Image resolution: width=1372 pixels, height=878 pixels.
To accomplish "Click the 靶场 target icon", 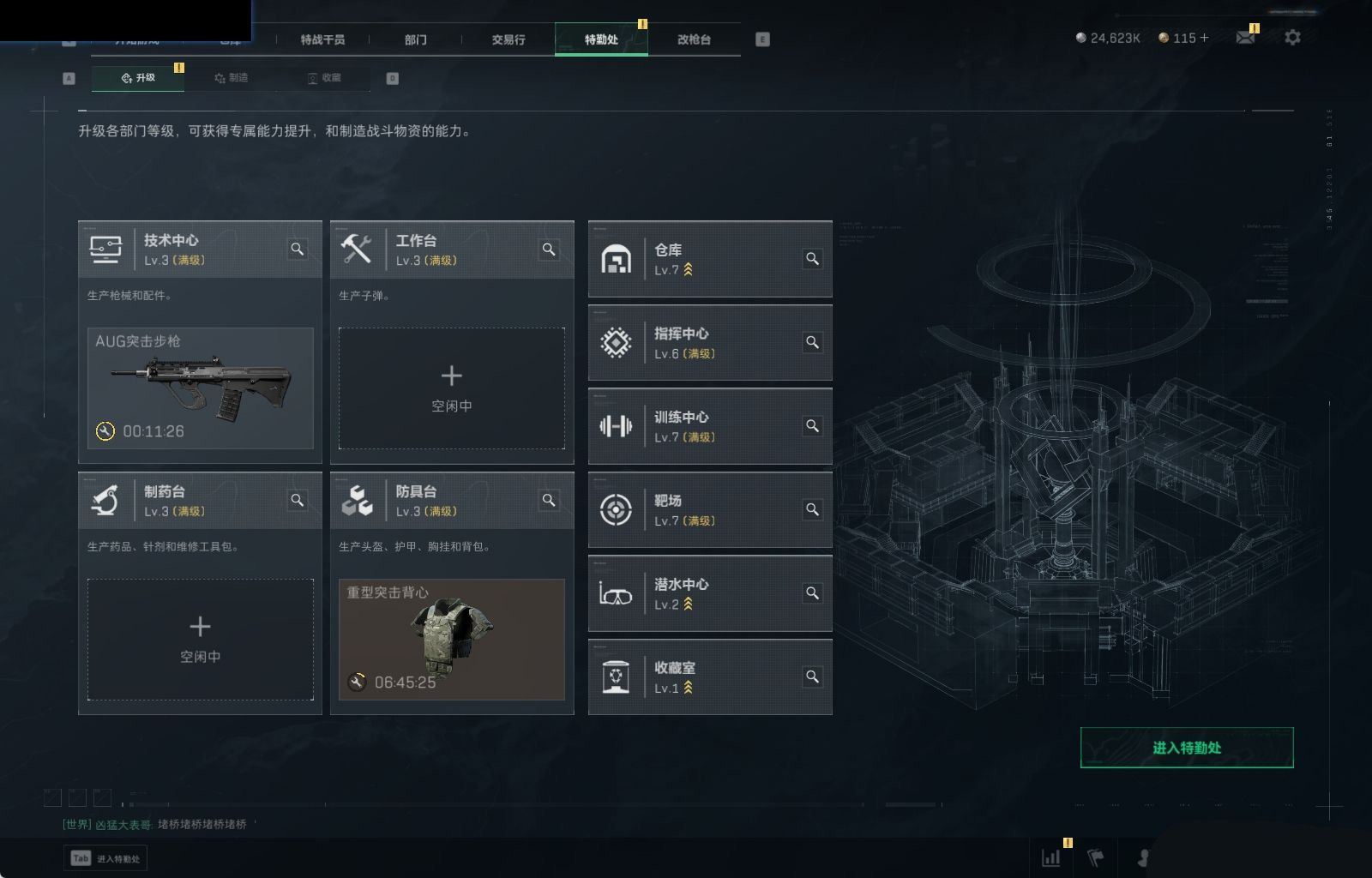I will click(616, 510).
